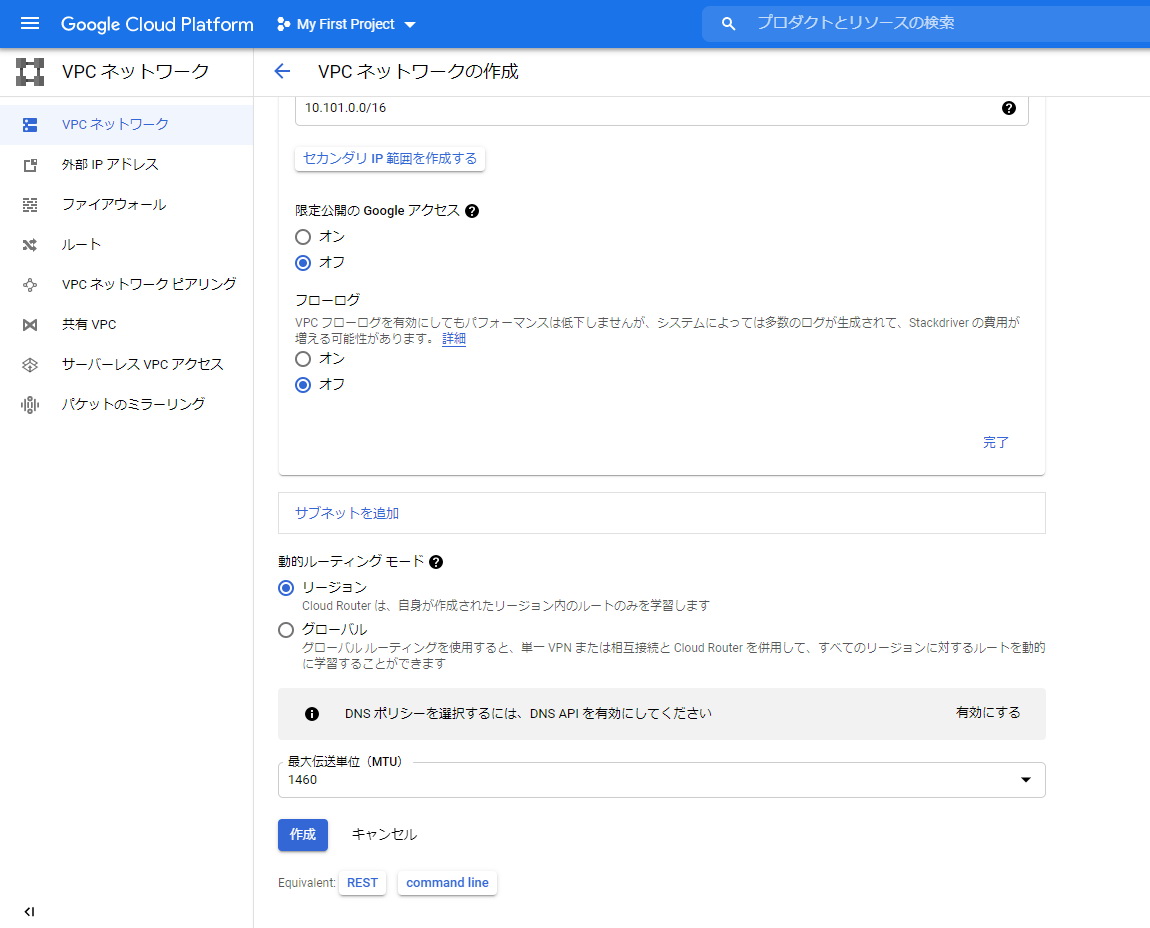Click the VPC network product icon
The height and width of the screenshot is (928, 1150).
[30, 72]
